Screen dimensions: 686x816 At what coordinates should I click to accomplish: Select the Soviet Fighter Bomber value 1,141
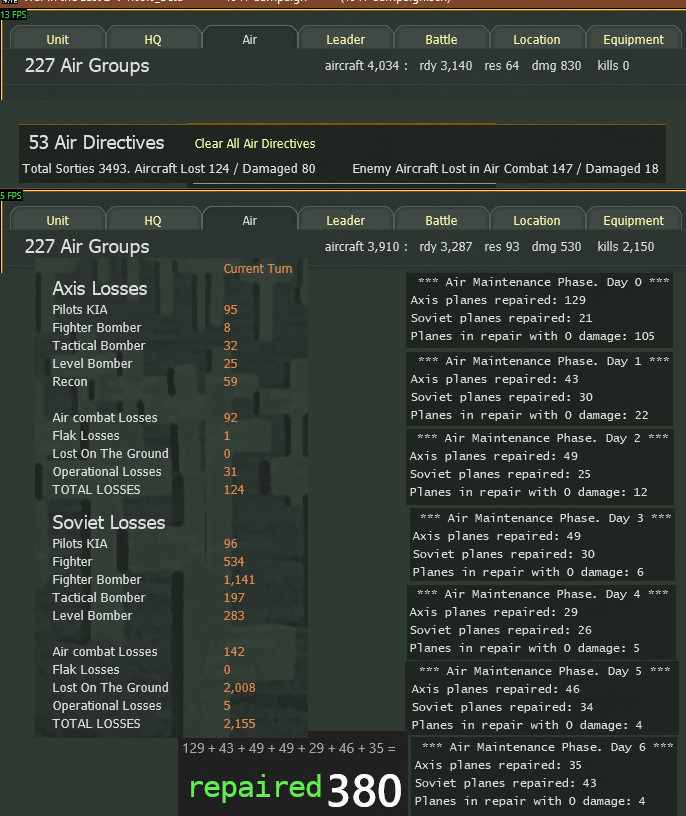239,580
